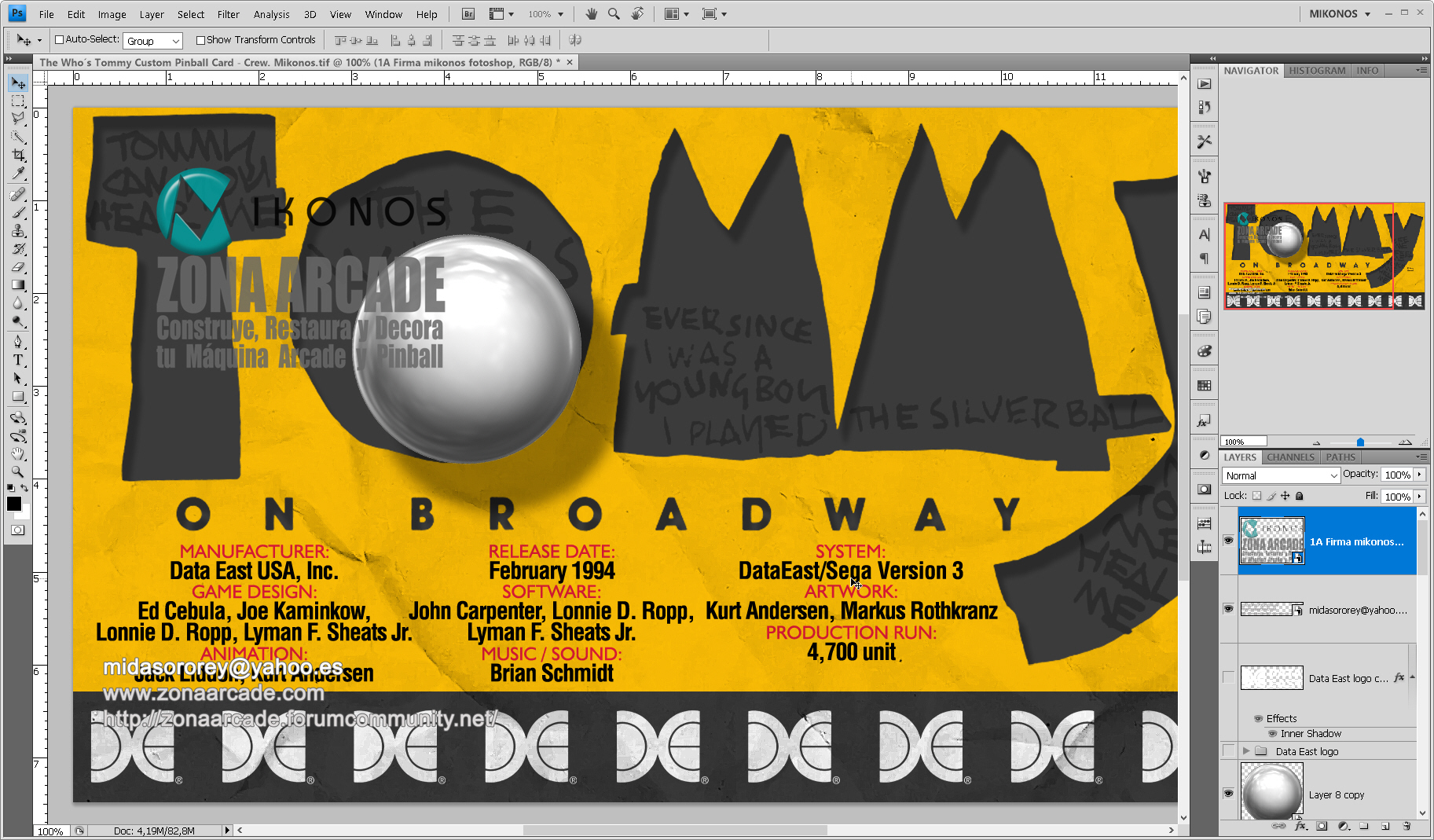Open the Opacity slider arrow
The width and height of the screenshot is (1434, 840).
1419,475
